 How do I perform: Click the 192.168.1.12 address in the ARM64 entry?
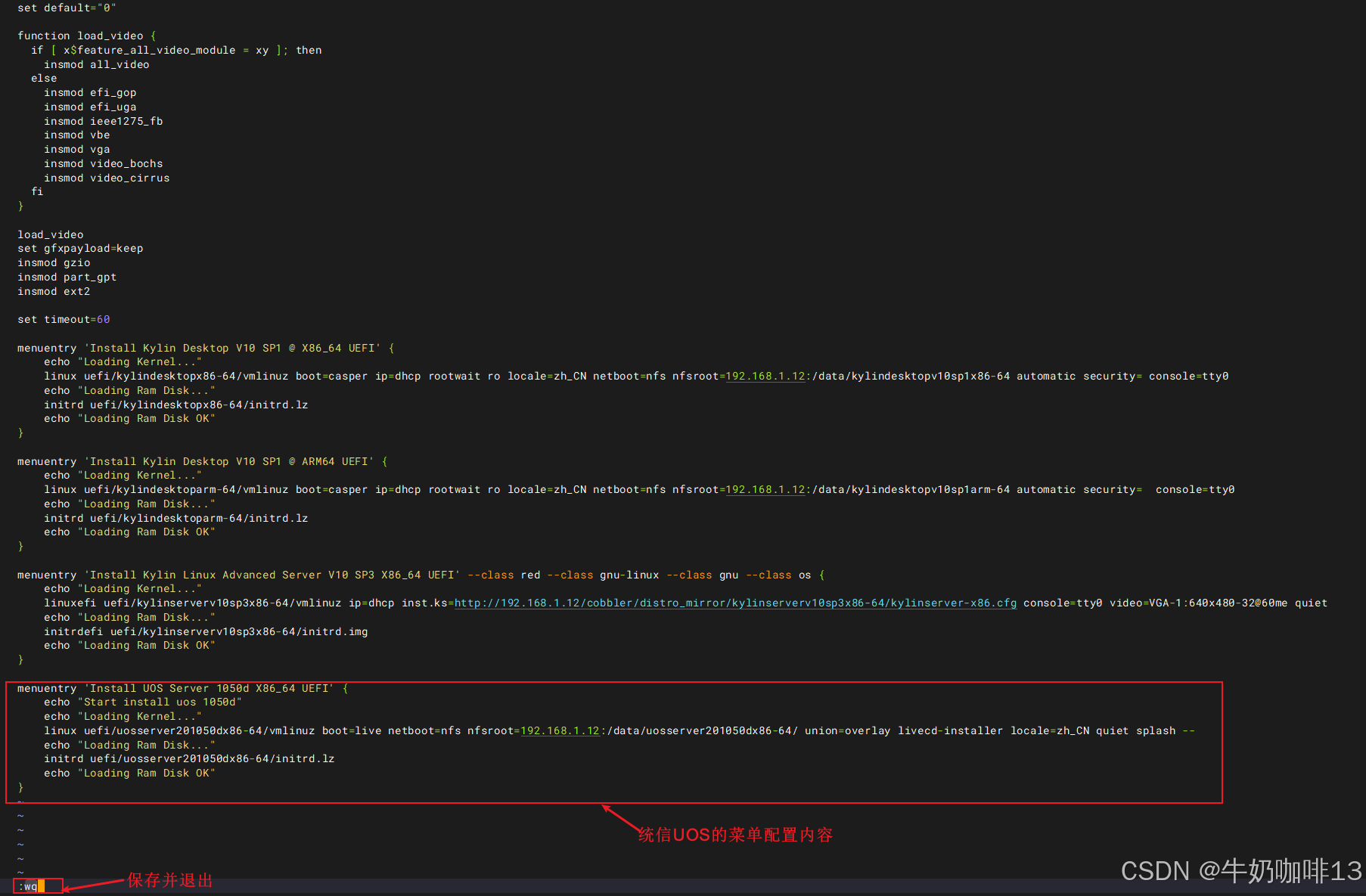pyautogui.click(x=765, y=489)
